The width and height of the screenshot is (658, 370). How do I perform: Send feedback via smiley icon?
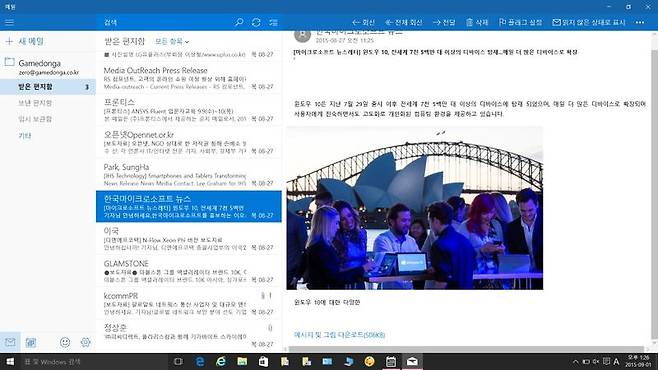[x=65, y=342]
